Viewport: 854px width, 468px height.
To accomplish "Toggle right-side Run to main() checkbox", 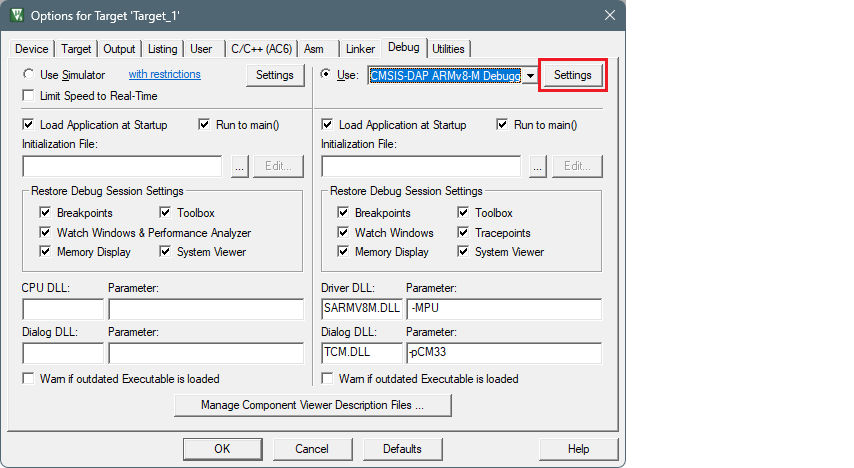I will 503,125.
